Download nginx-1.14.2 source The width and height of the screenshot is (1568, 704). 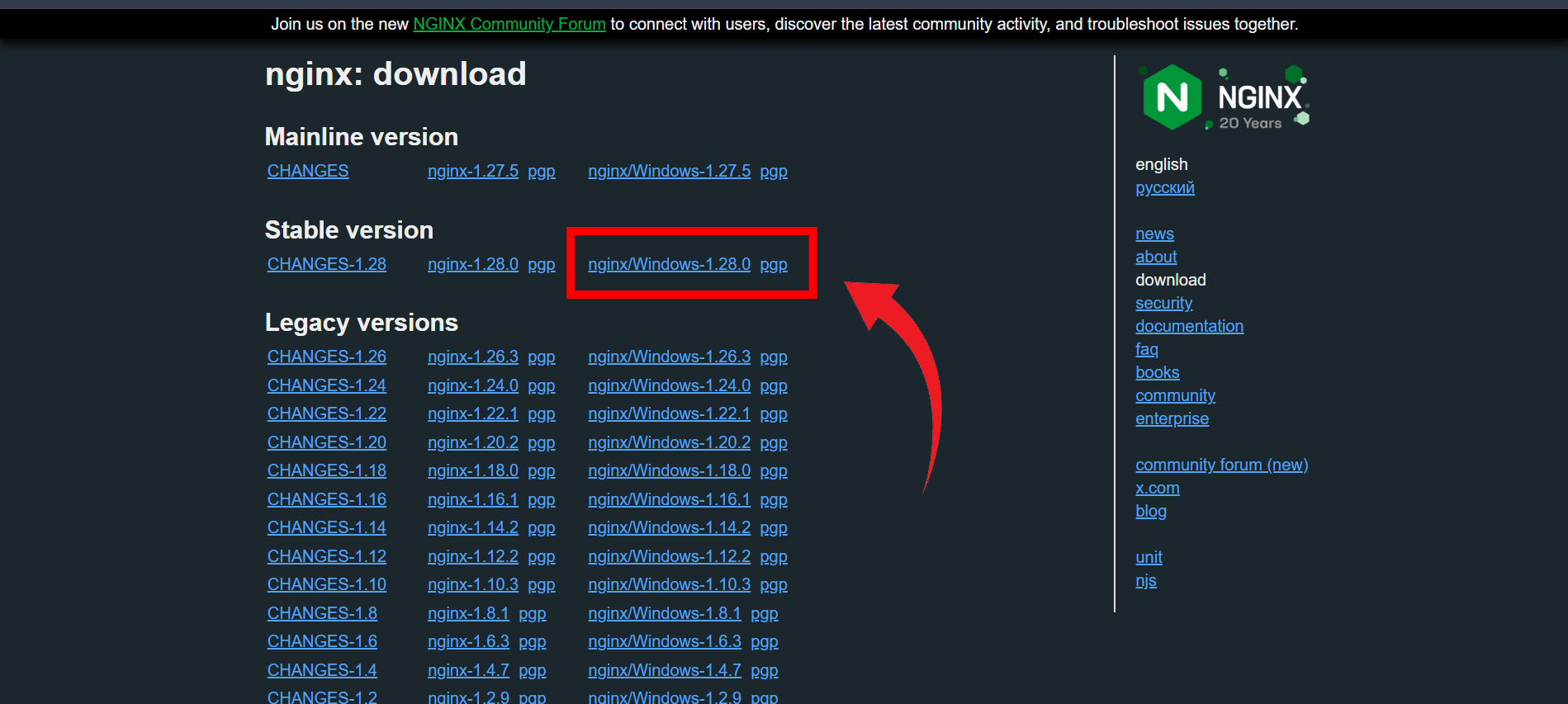tap(473, 527)
